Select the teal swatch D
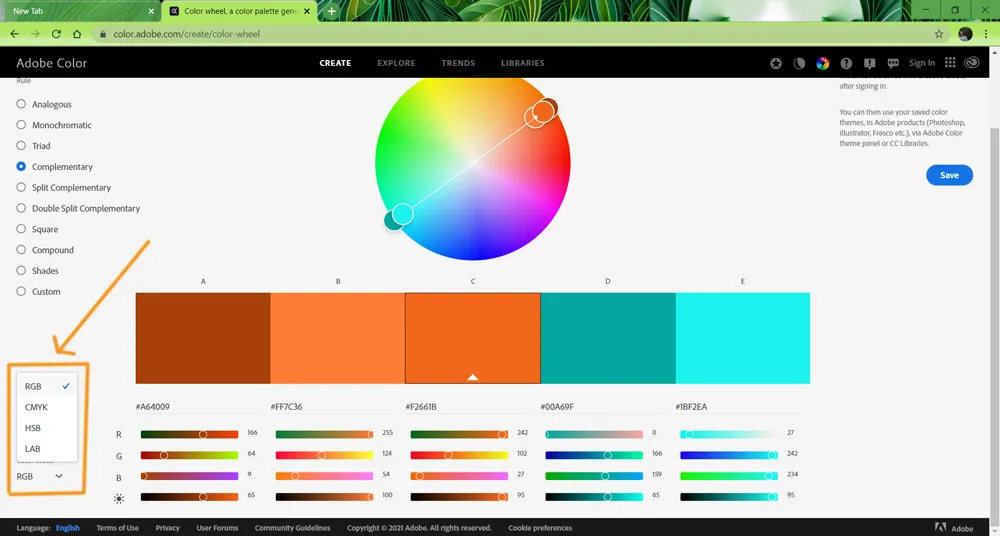Screen dimensions: 1000x536 [608, 338]
